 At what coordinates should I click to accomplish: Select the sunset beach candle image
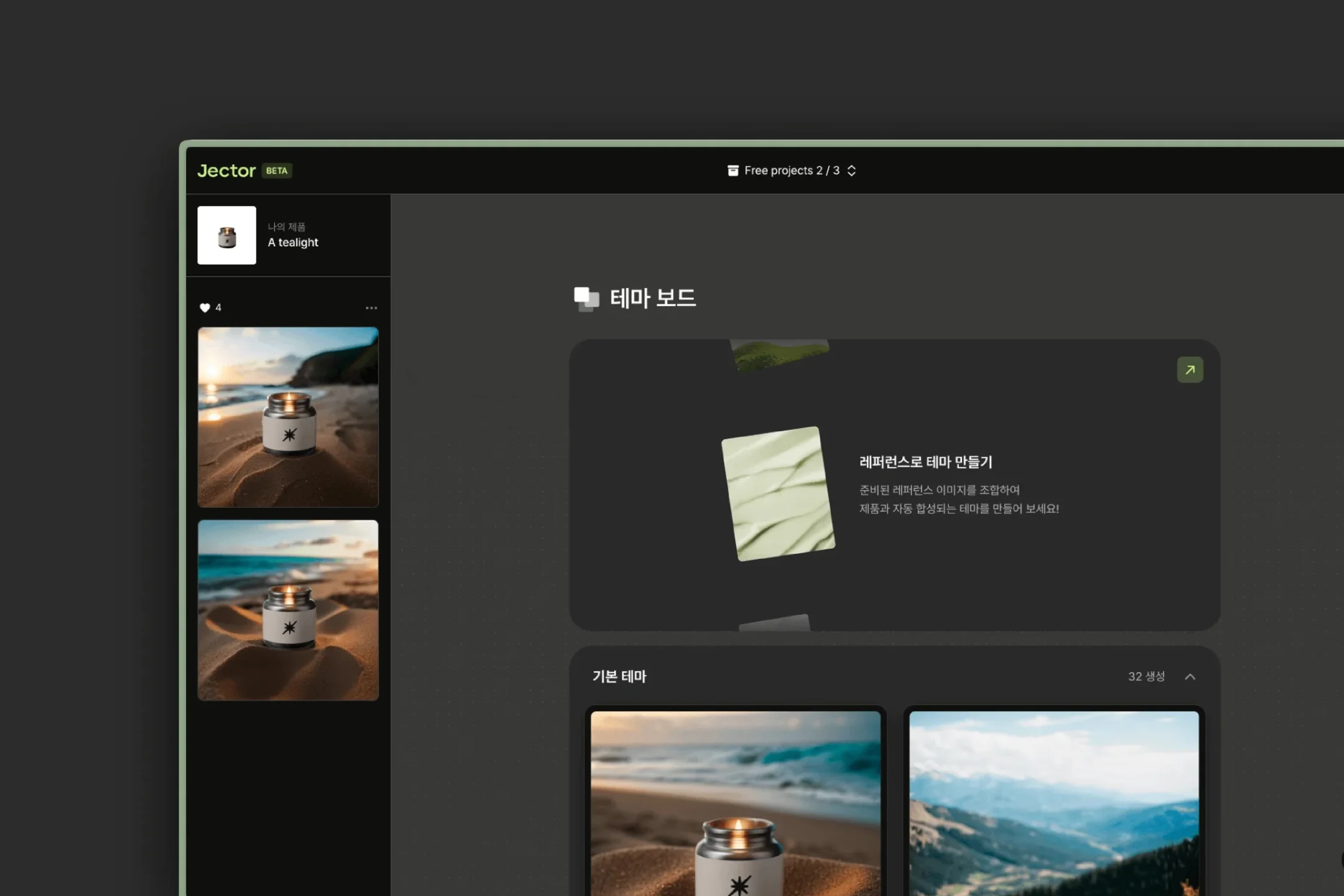pos(288,417)
